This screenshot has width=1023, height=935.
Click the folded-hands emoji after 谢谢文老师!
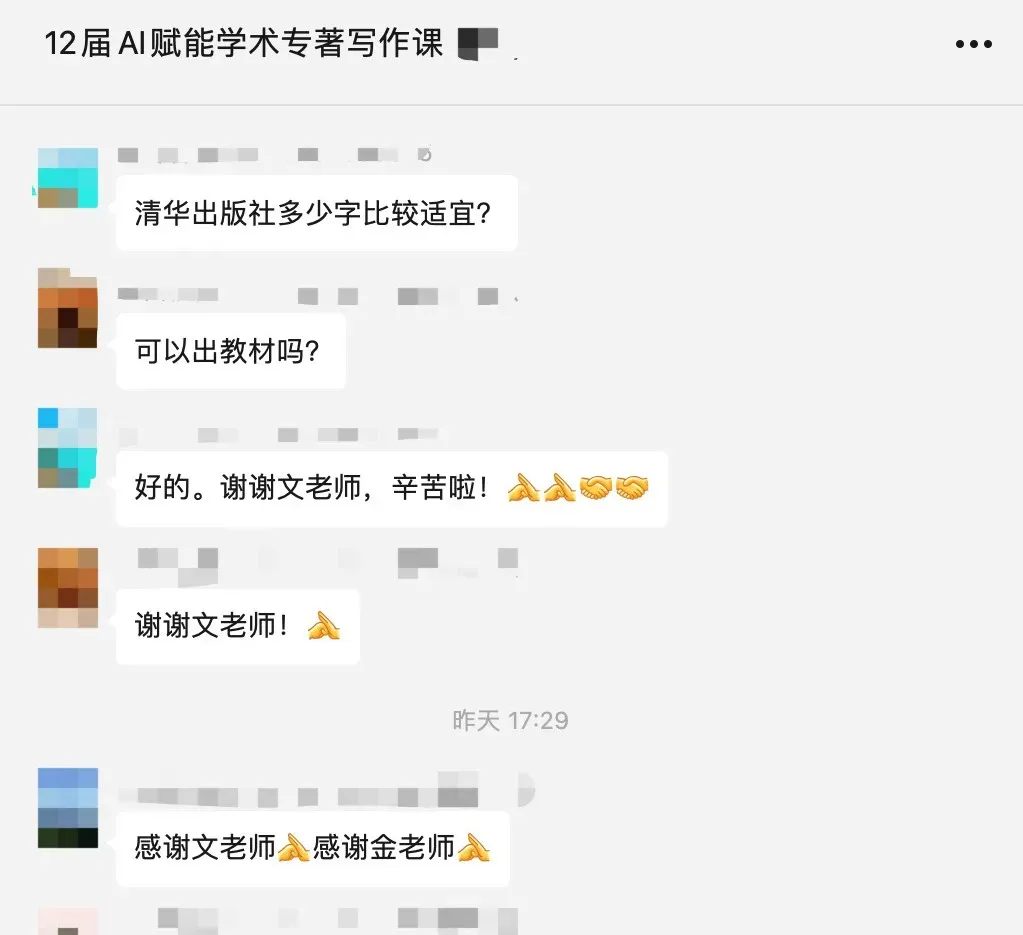tap(324, 626)
